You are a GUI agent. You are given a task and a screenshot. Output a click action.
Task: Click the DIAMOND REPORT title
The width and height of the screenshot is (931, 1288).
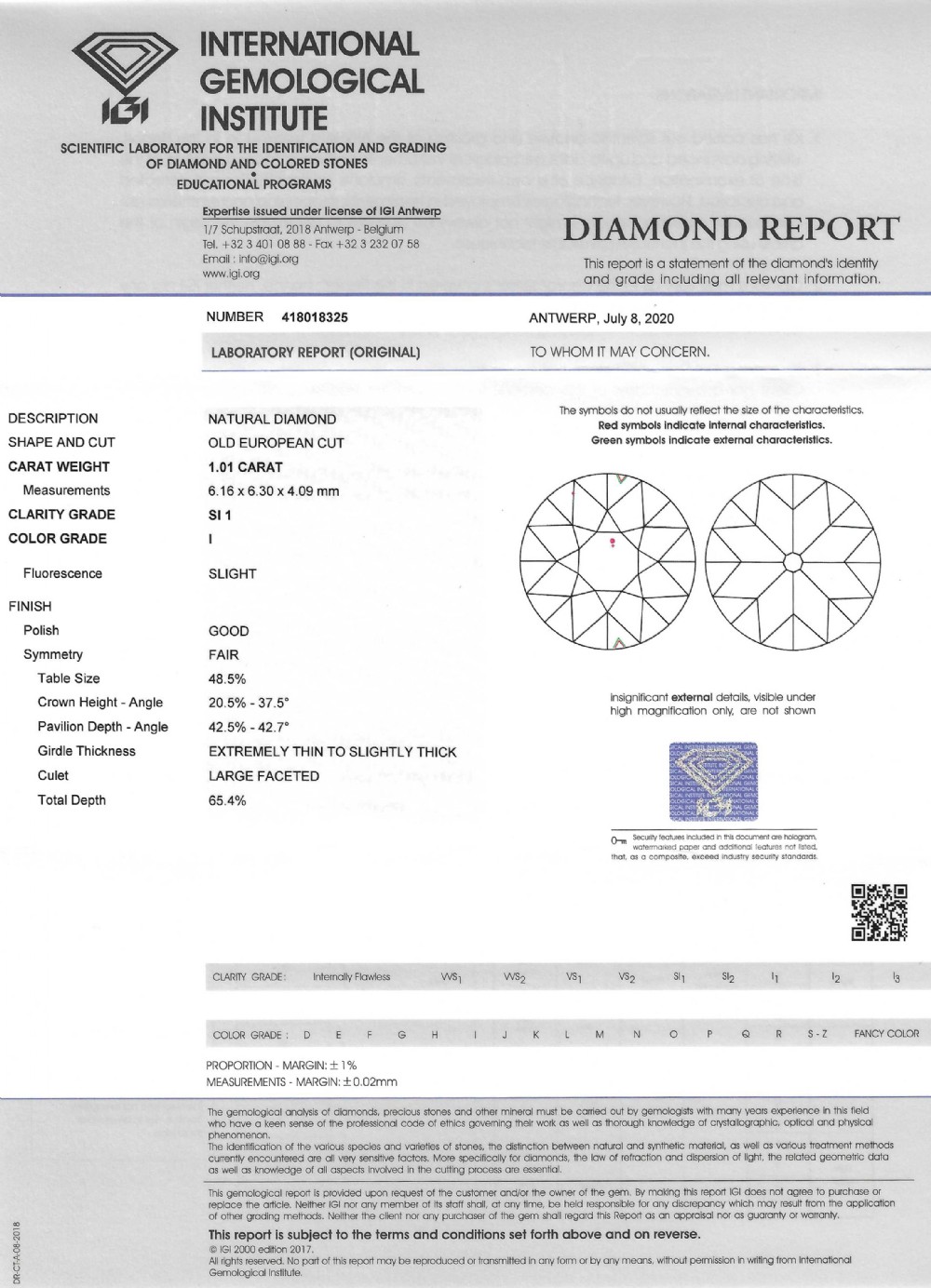(732, 228)
